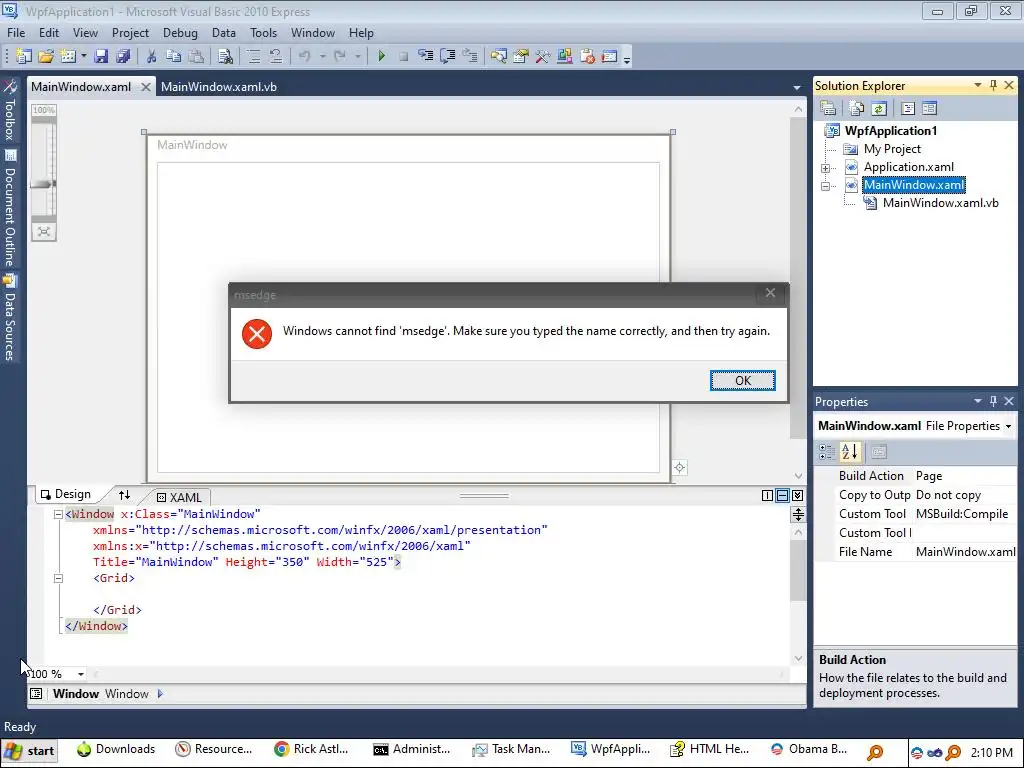Image resolution: width=1024 pixels, height=768 pixels.
Task: Open Solution Explorer window position dropdown
Action: (978, 86)
